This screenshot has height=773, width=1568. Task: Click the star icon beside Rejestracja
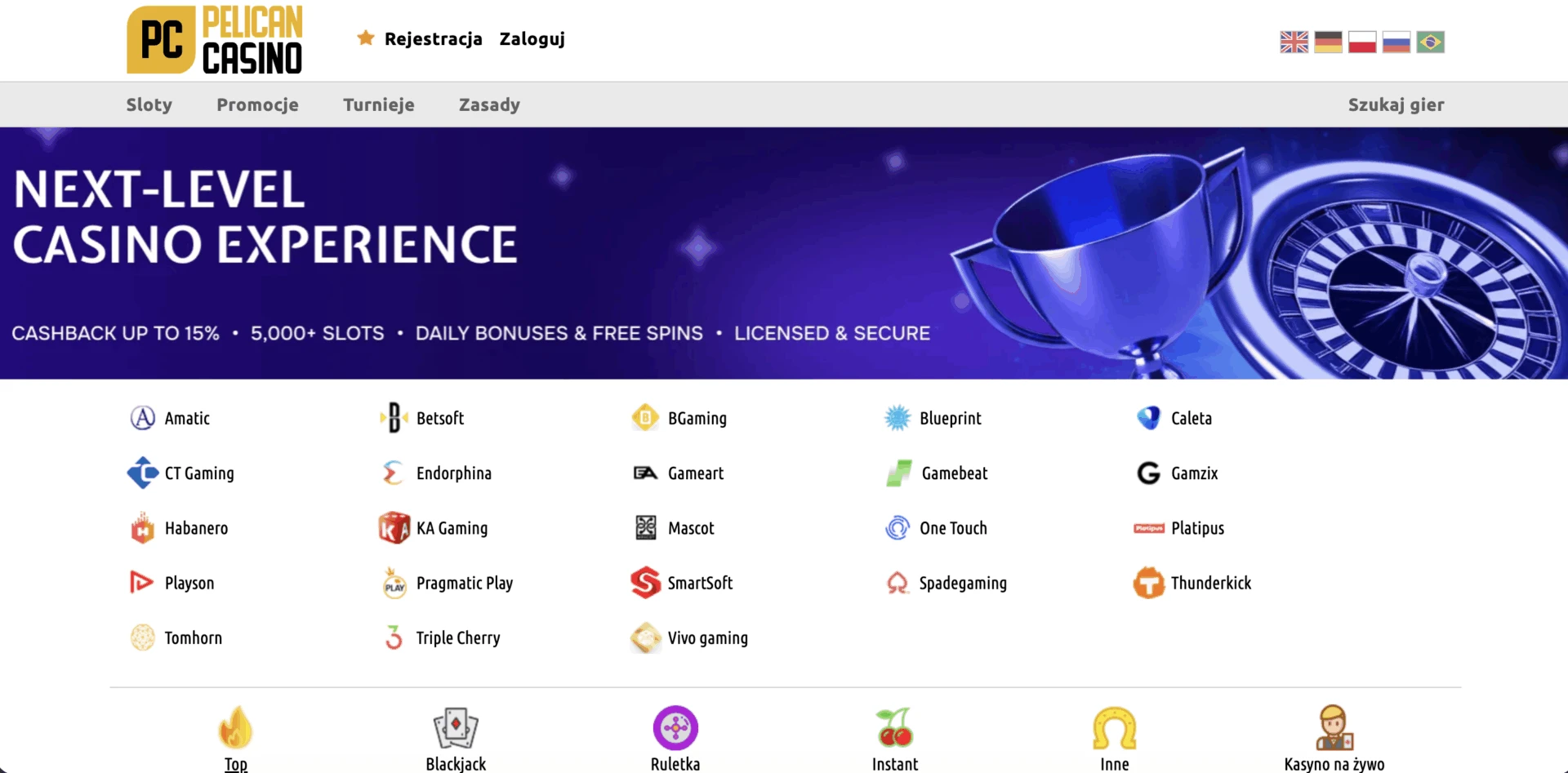(x=366, y=38)
